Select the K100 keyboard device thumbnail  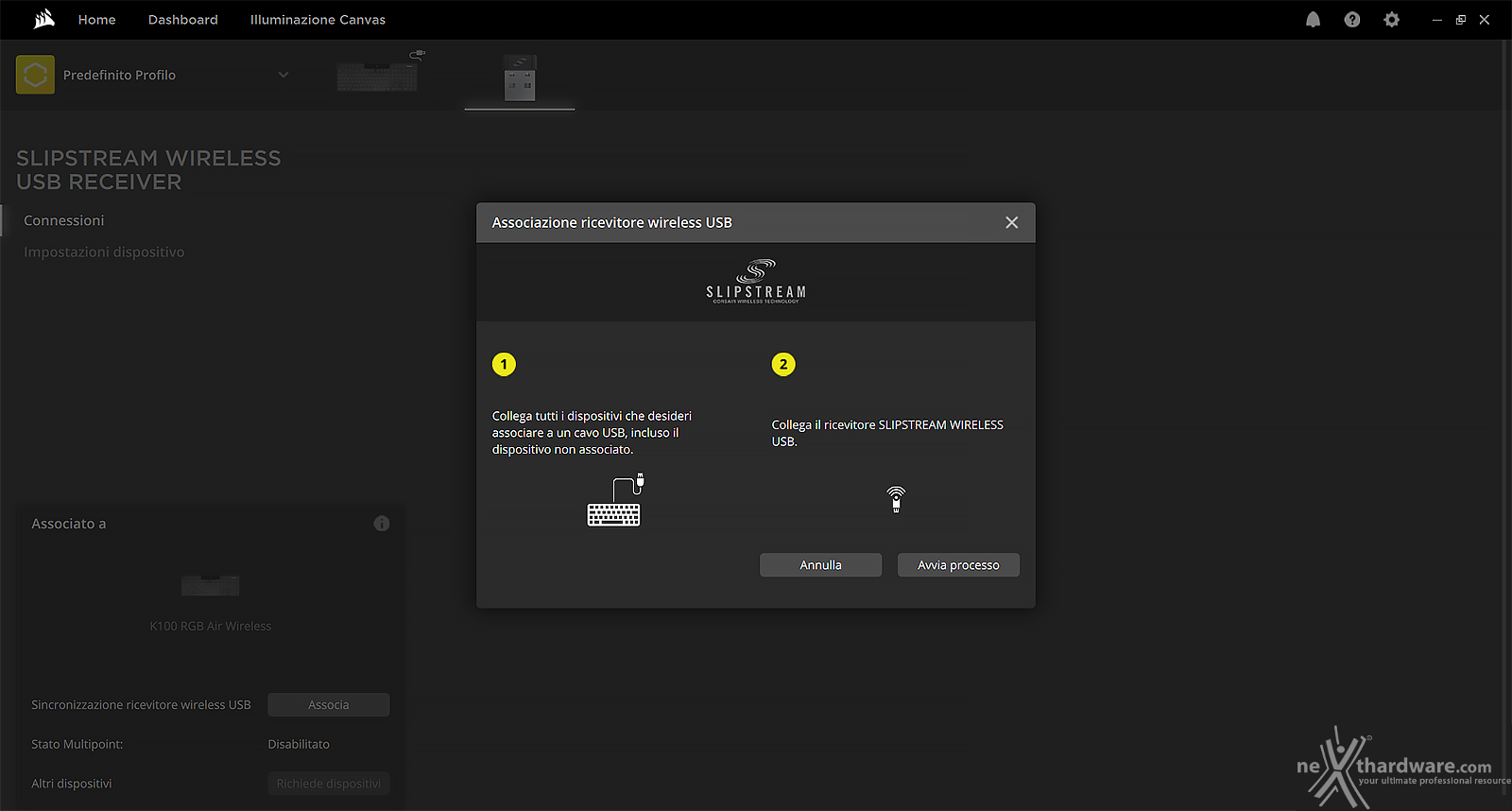tap(380, 73)
